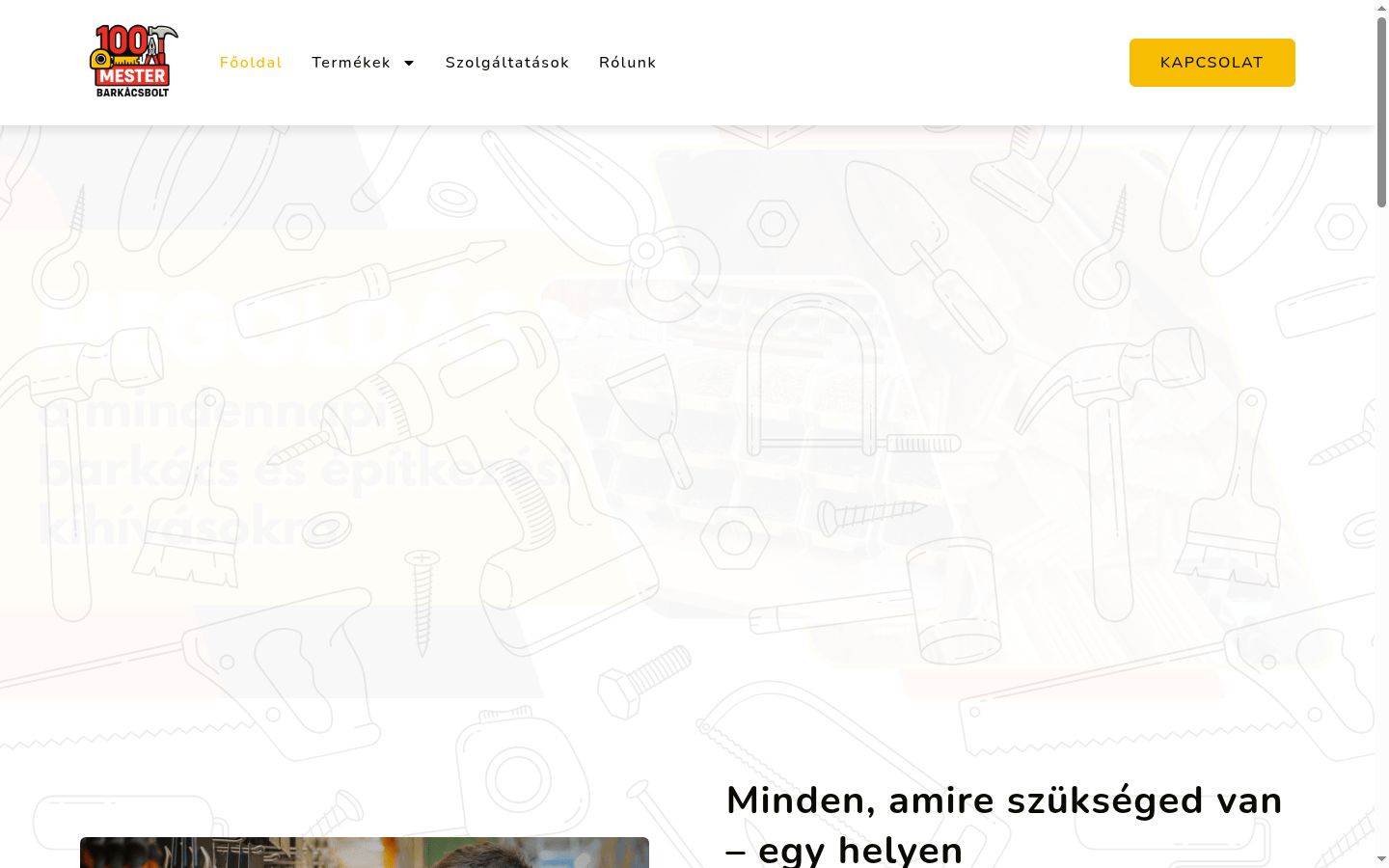Image resolution: width=1389 pixels, height=868 pixels.
Task: Go to the Szolgáltatások page
Action: (x=507, y=63)
